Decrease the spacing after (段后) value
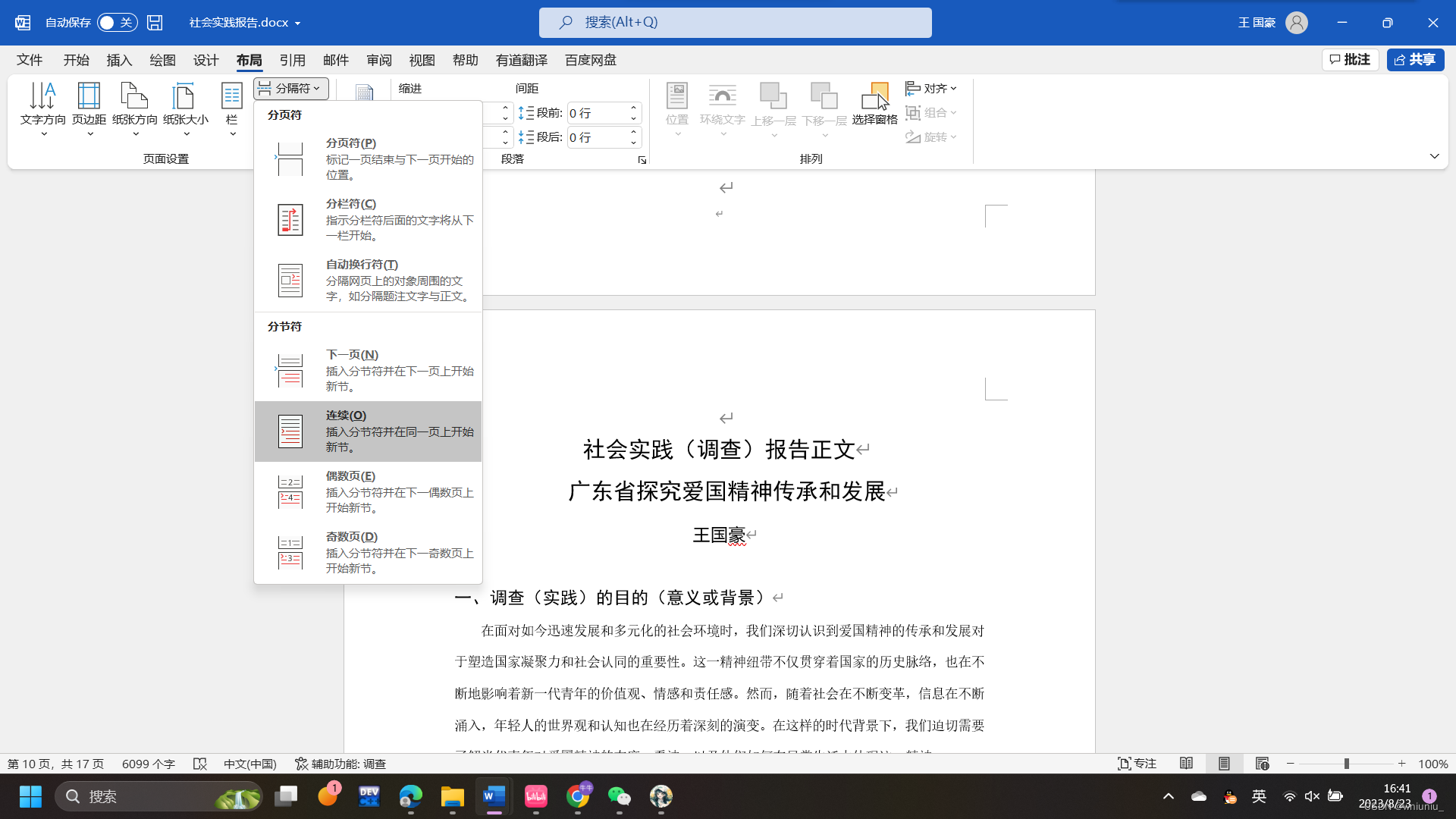Screen dimensions: 1456x819 point(633,142)
